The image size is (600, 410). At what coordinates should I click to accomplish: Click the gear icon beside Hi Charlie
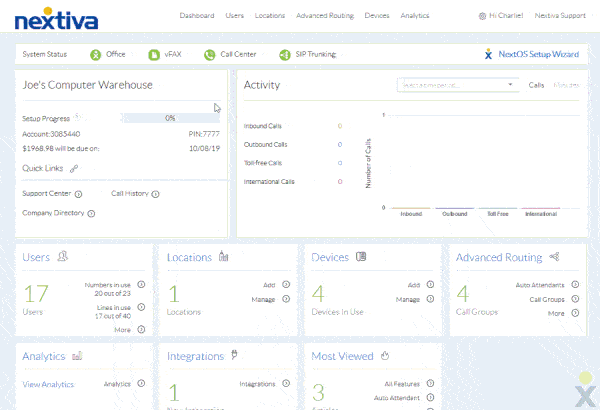[482, 16]
